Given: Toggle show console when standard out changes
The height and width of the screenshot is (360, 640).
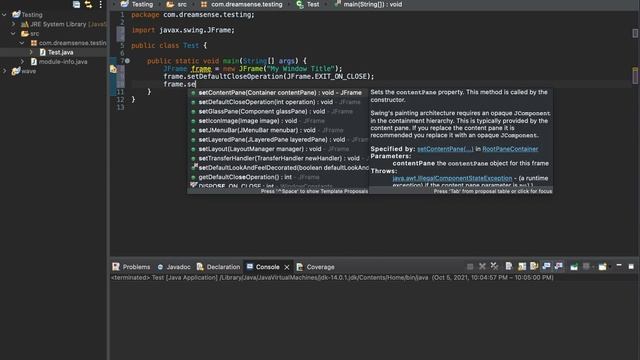Looking at the screenshot, I should tap(546, 267).
